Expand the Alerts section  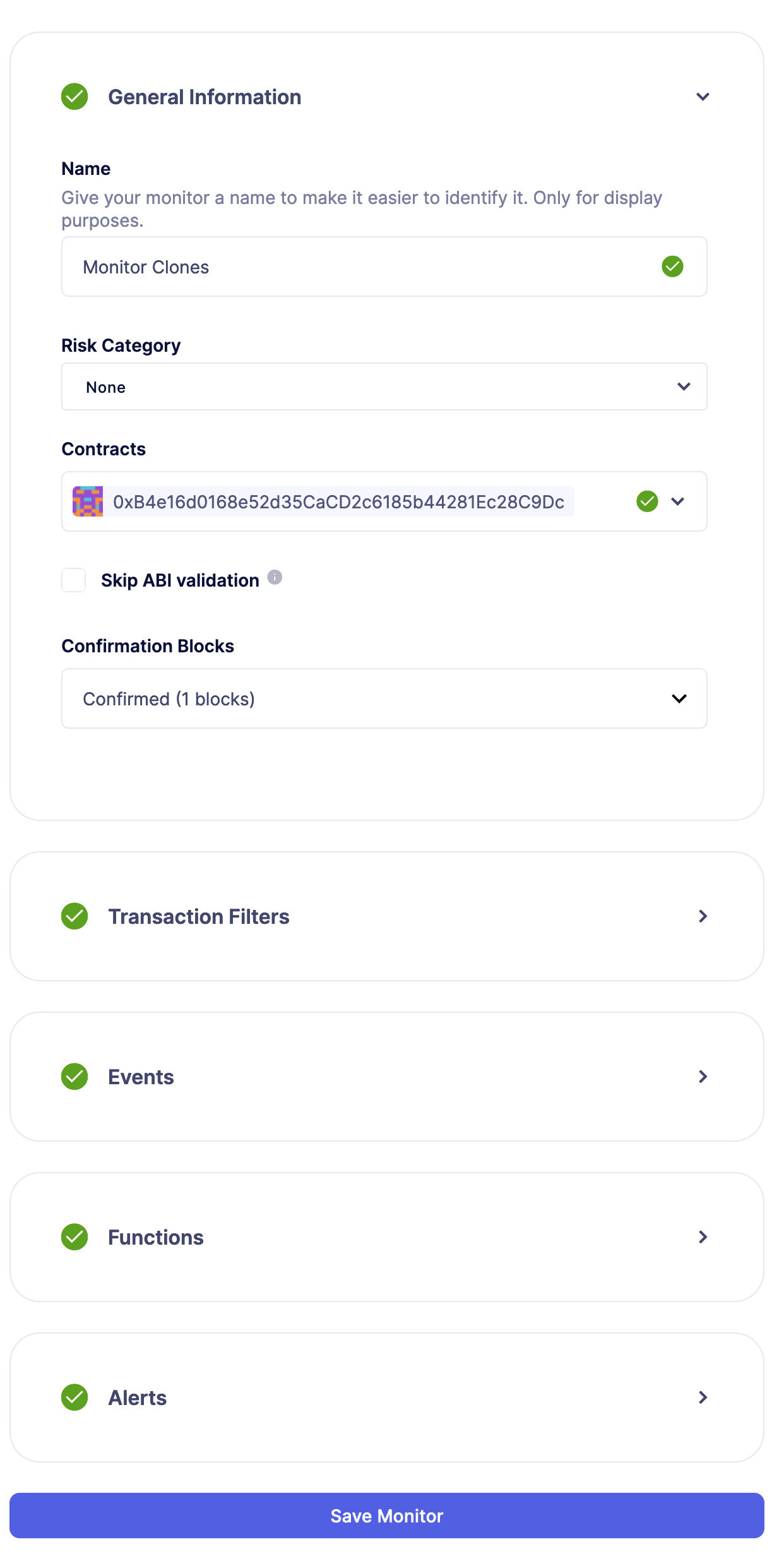(703, 1397)
